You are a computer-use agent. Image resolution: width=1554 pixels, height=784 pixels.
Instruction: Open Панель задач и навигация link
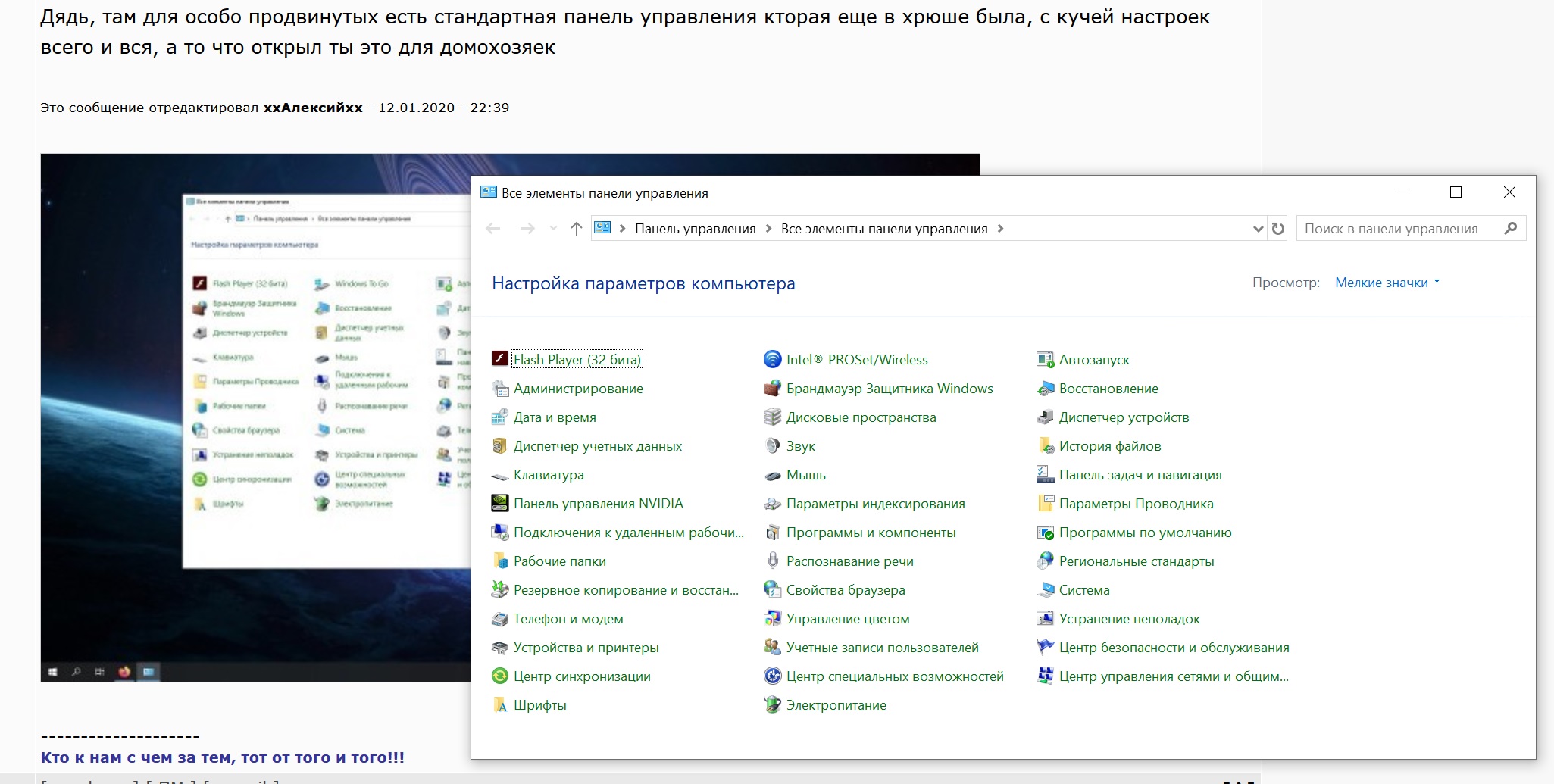(1140, 475)
